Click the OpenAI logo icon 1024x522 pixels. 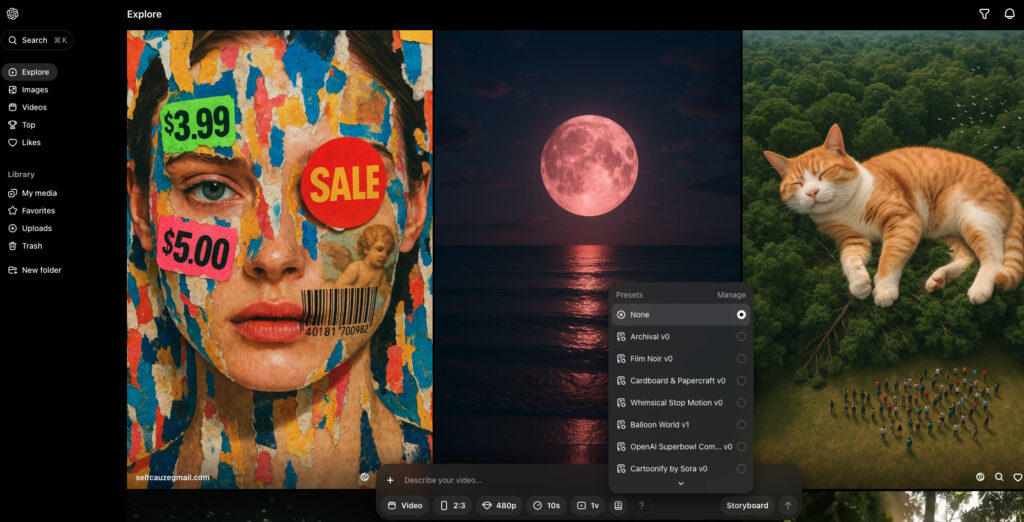click(x=12, y=14)
